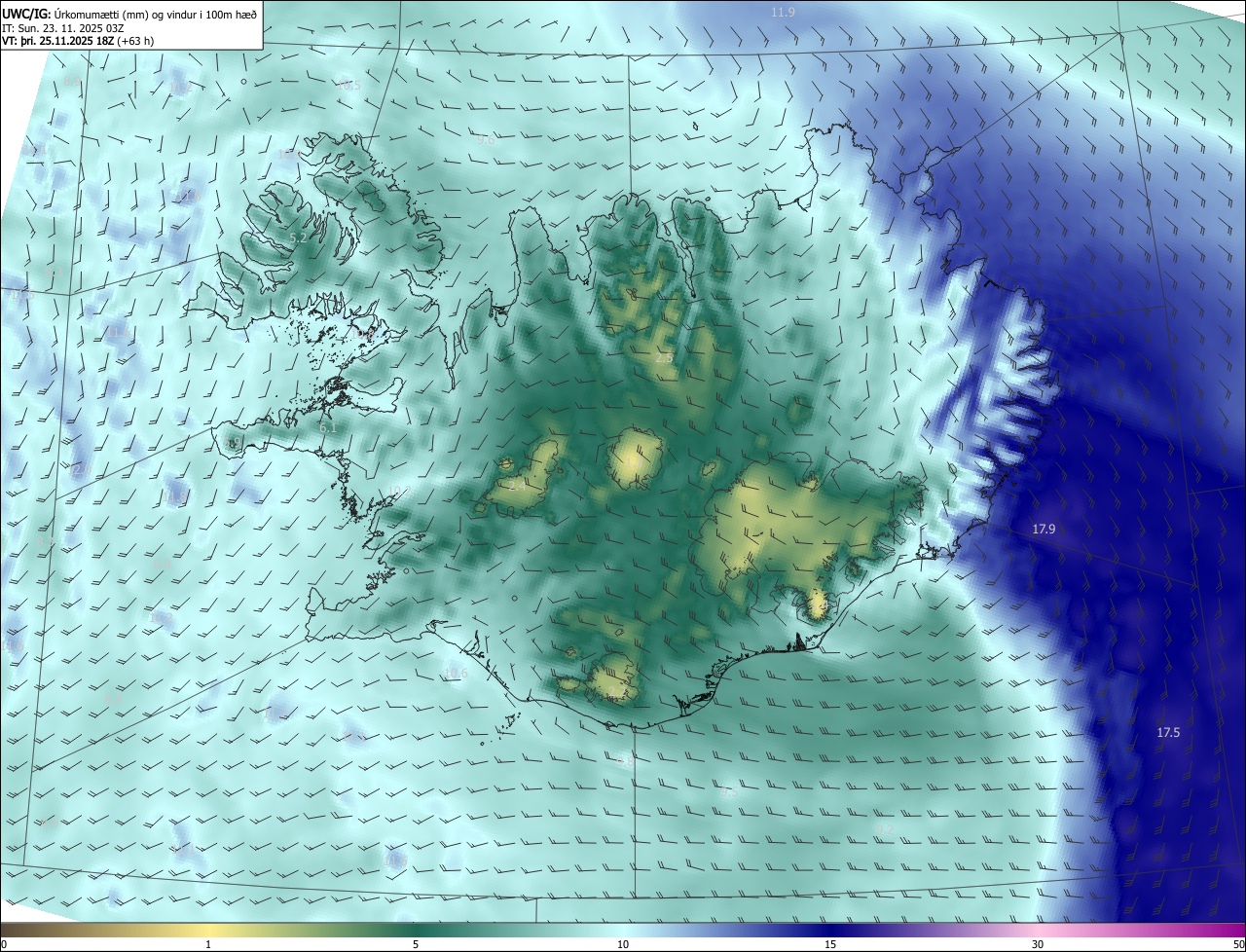
Task: Click the 9.2 value label south of Iceland
Action: click(884, 829)
